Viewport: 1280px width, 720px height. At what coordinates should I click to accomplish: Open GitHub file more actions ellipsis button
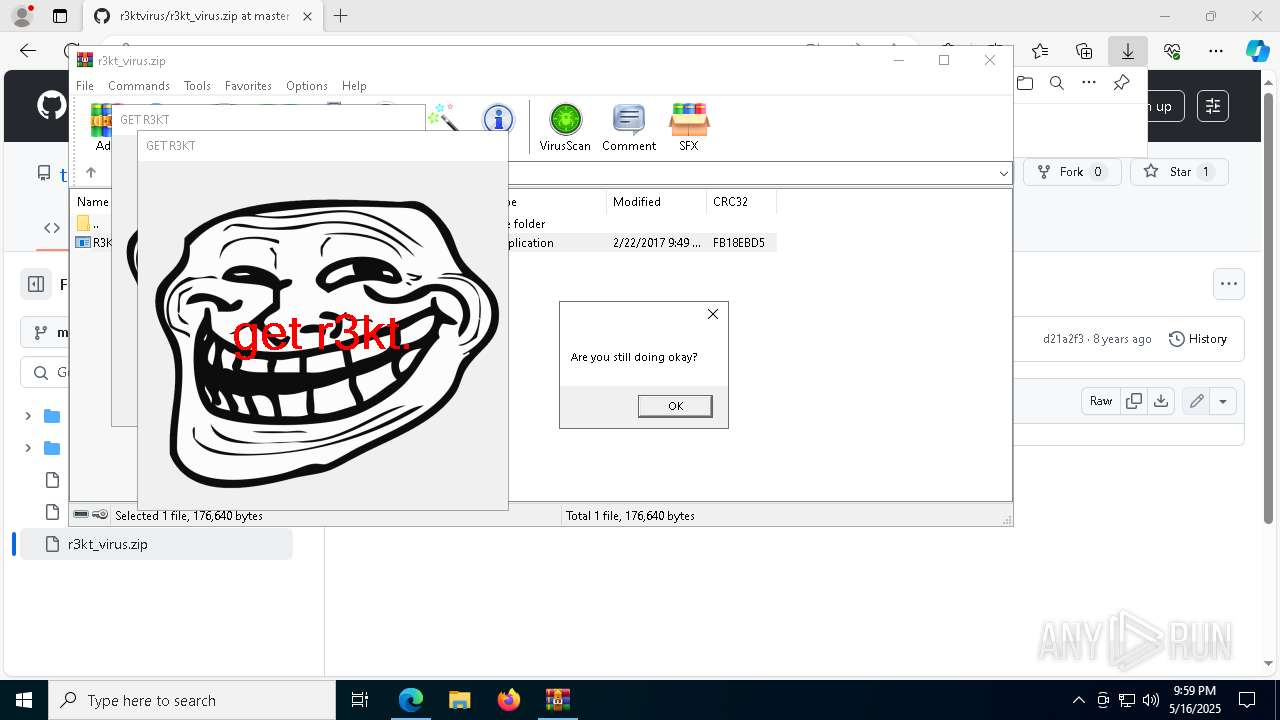pyautogui.click(x=1229, y=284)
